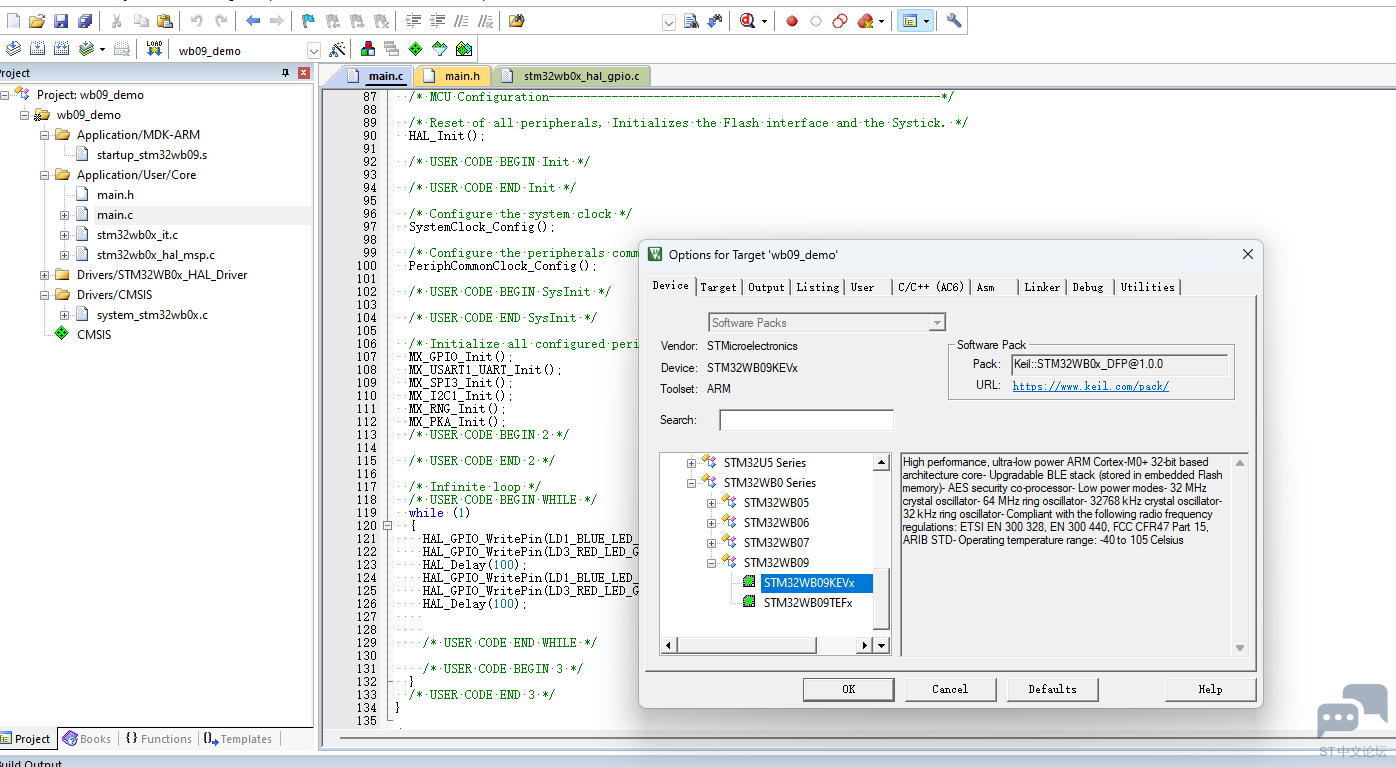Select the CMSIS component in project tree
The height and width of the screenshot is (767, 1396).
point(94,335)
